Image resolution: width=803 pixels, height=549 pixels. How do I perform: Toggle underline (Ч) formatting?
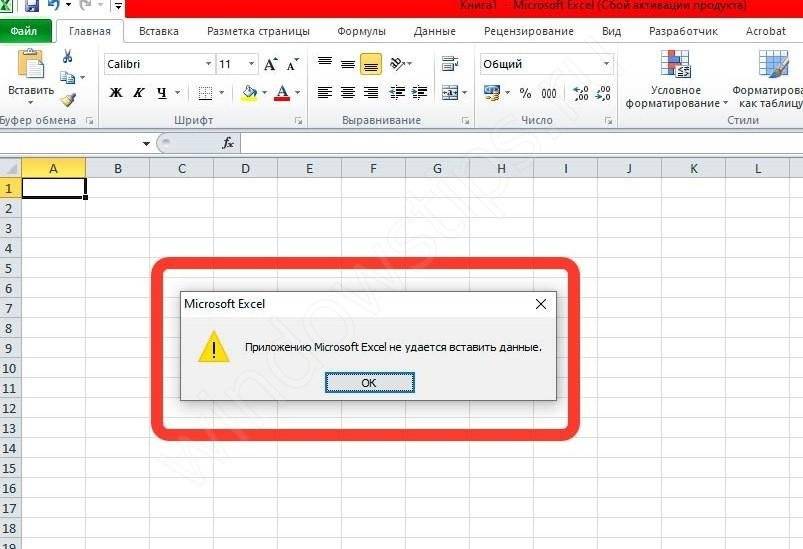(x=162, y=93)
